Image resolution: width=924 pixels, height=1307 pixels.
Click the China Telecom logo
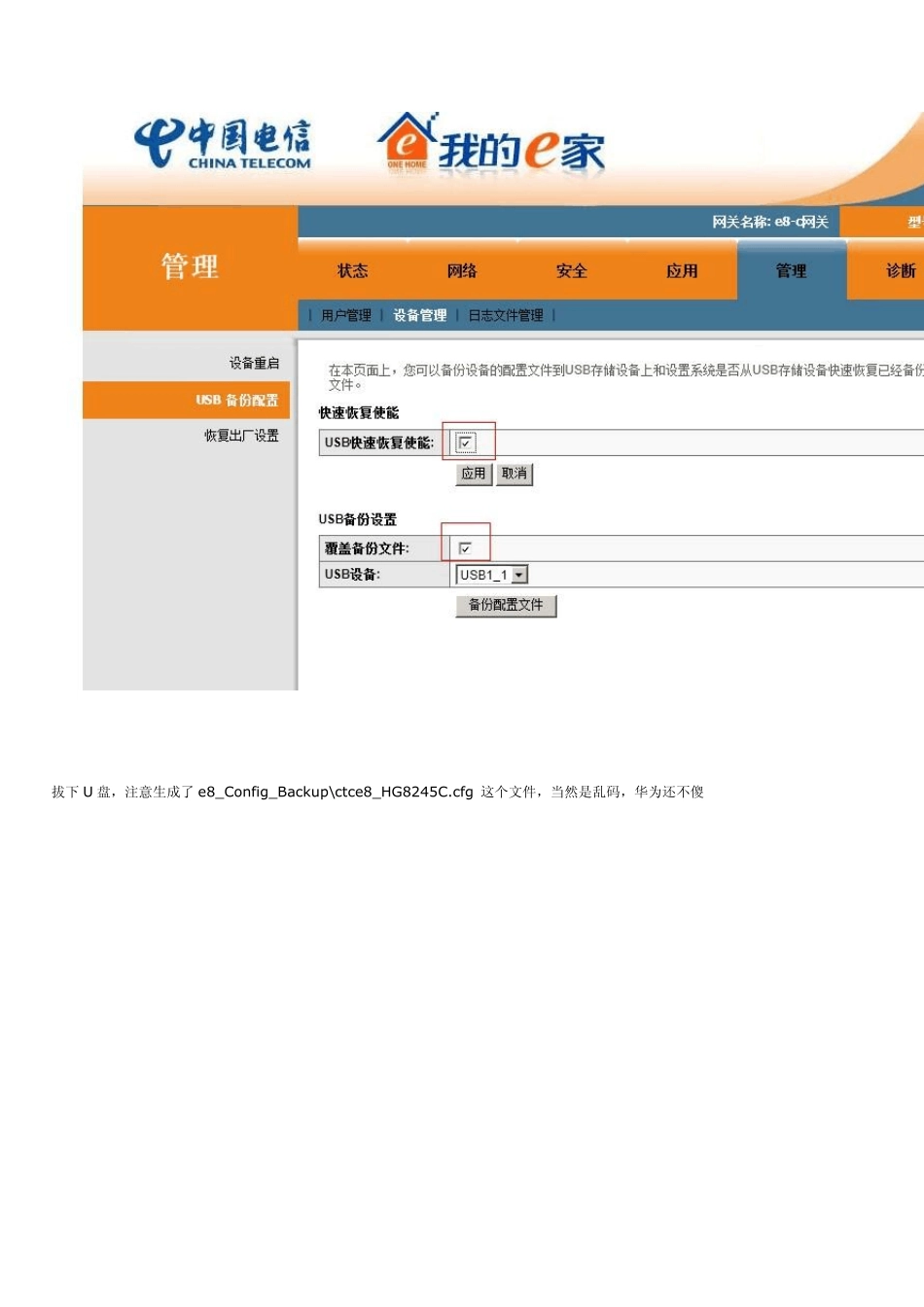[x=223, y=144]
